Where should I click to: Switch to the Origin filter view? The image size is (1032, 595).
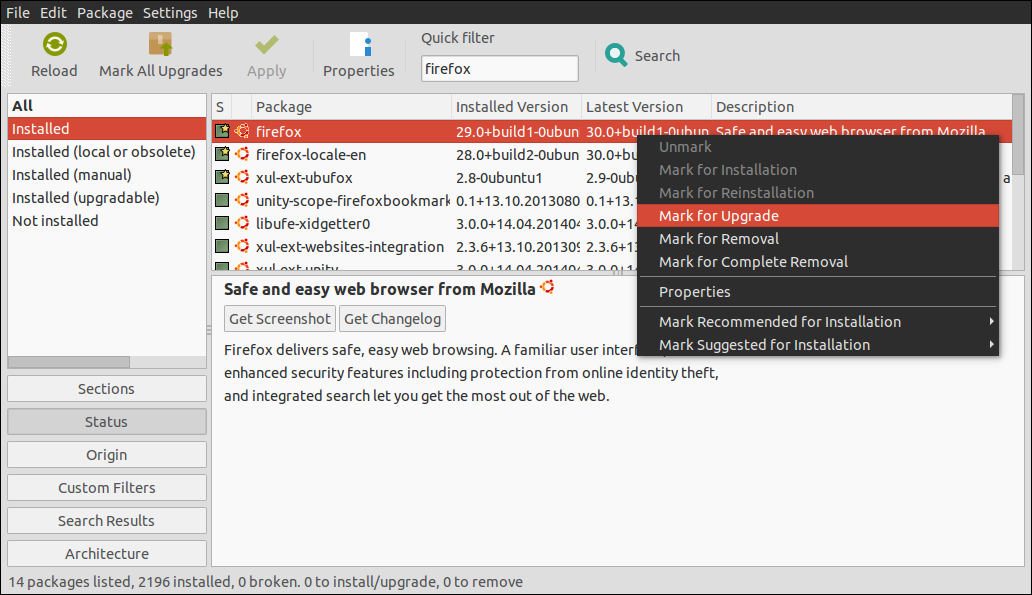click(x=107, y=455)
